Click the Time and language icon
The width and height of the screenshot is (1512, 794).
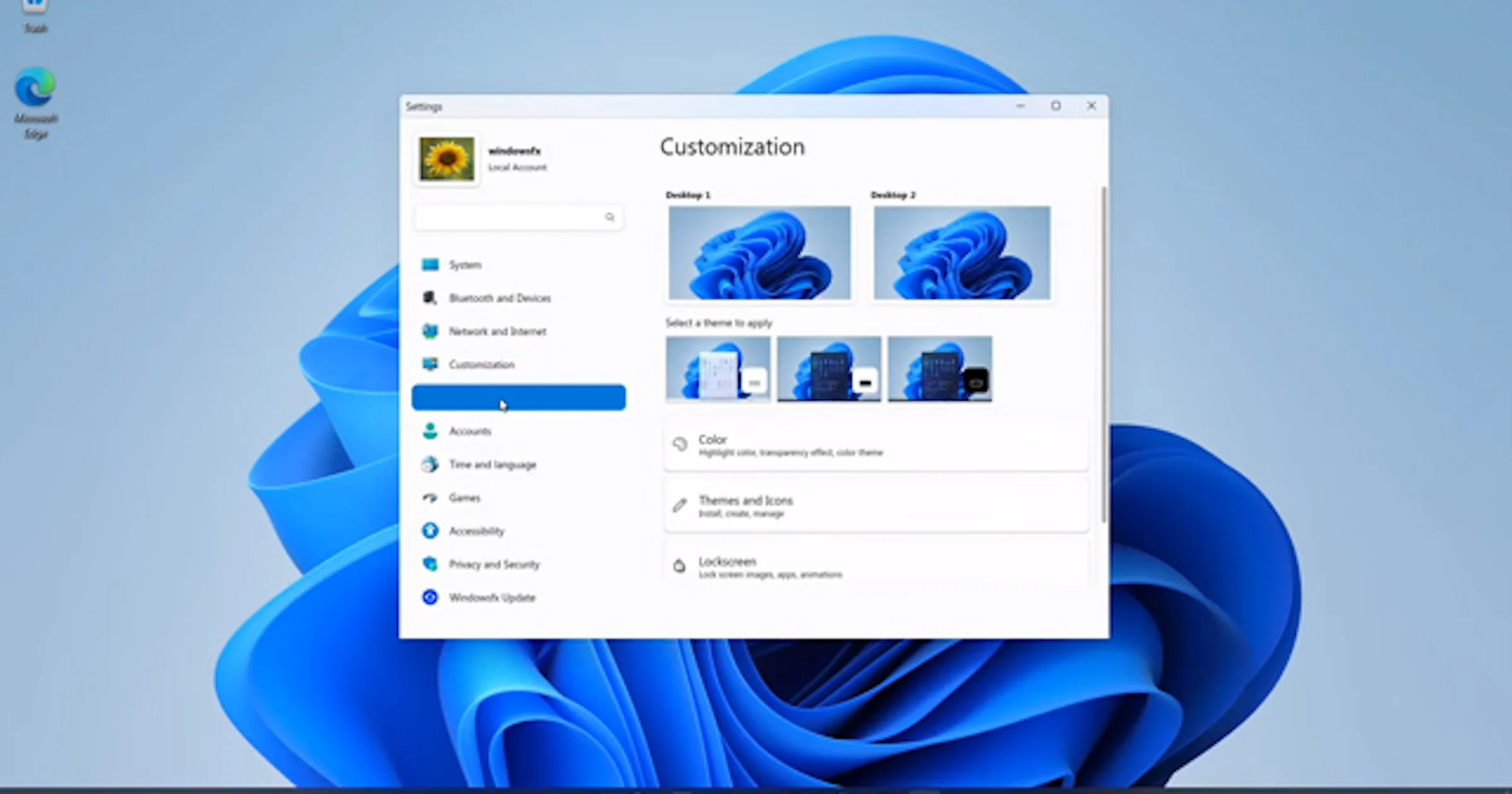[430, 464]
